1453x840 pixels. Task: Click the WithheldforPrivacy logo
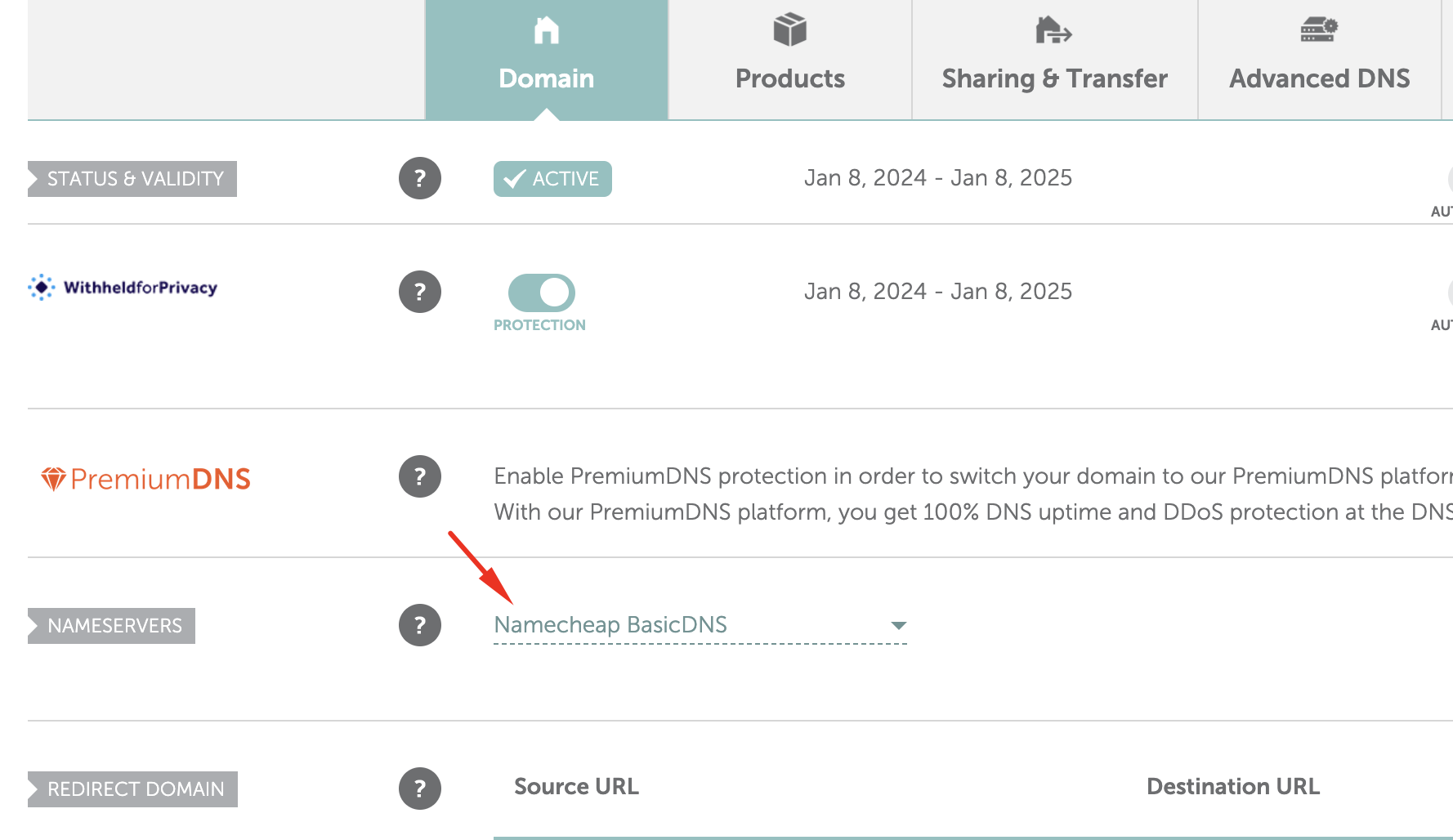123,288
